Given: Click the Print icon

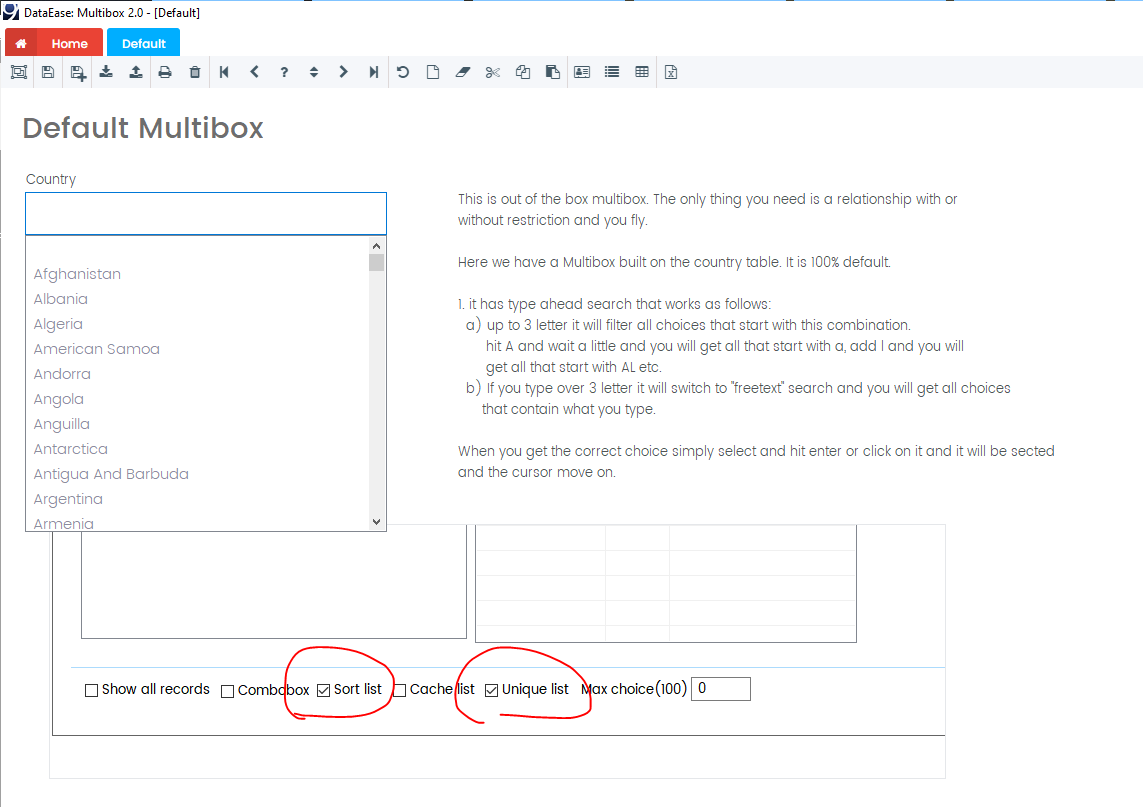Looking at the screenshot, I should (165, 72).
